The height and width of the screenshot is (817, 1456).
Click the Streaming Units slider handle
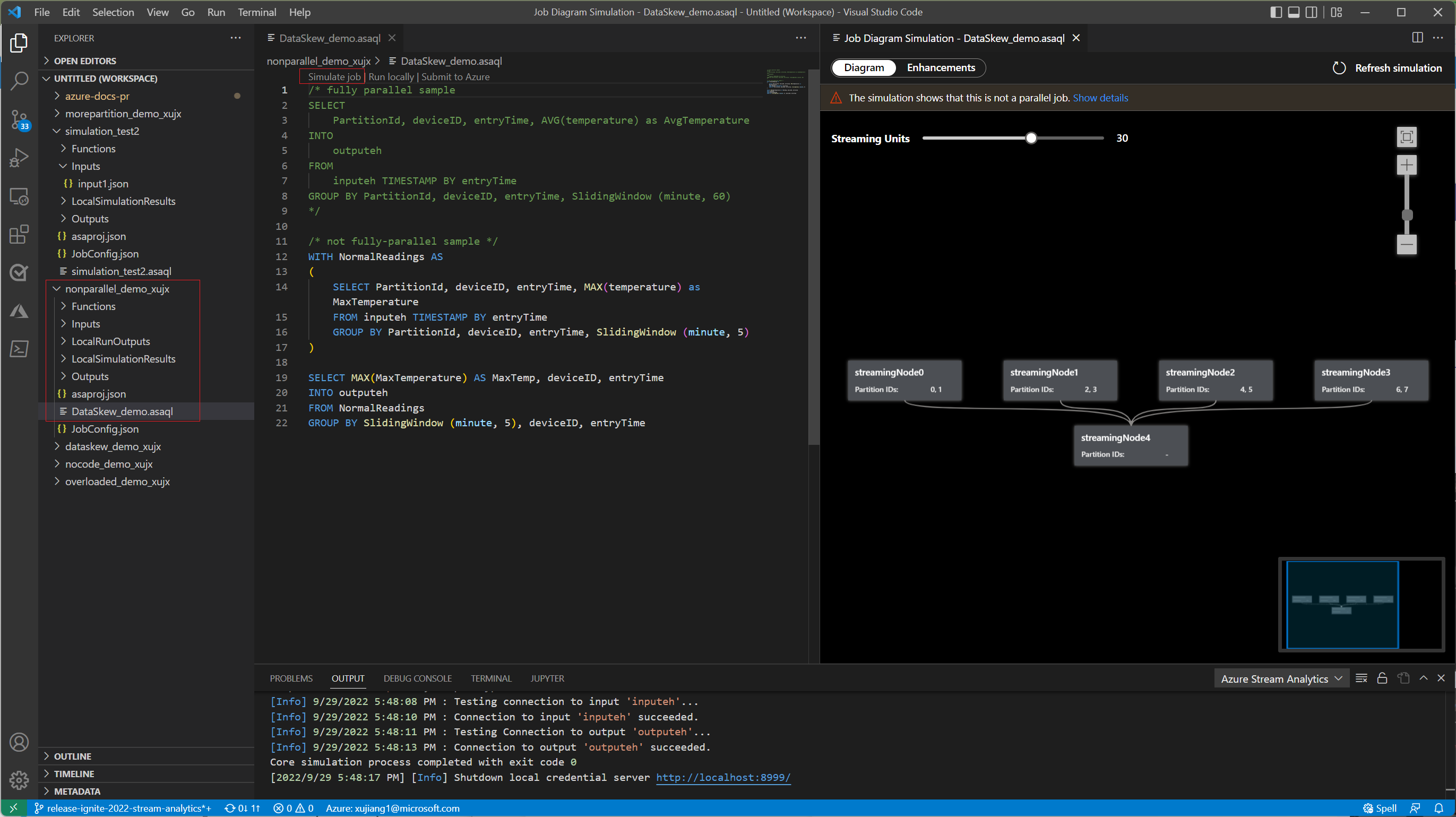(x=1031, y=138)
